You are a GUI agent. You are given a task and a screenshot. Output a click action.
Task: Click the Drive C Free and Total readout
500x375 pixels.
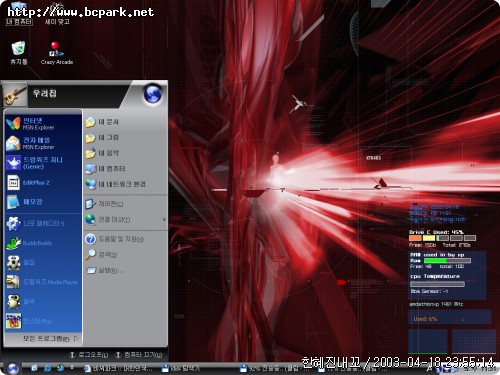tap(440, 245)
